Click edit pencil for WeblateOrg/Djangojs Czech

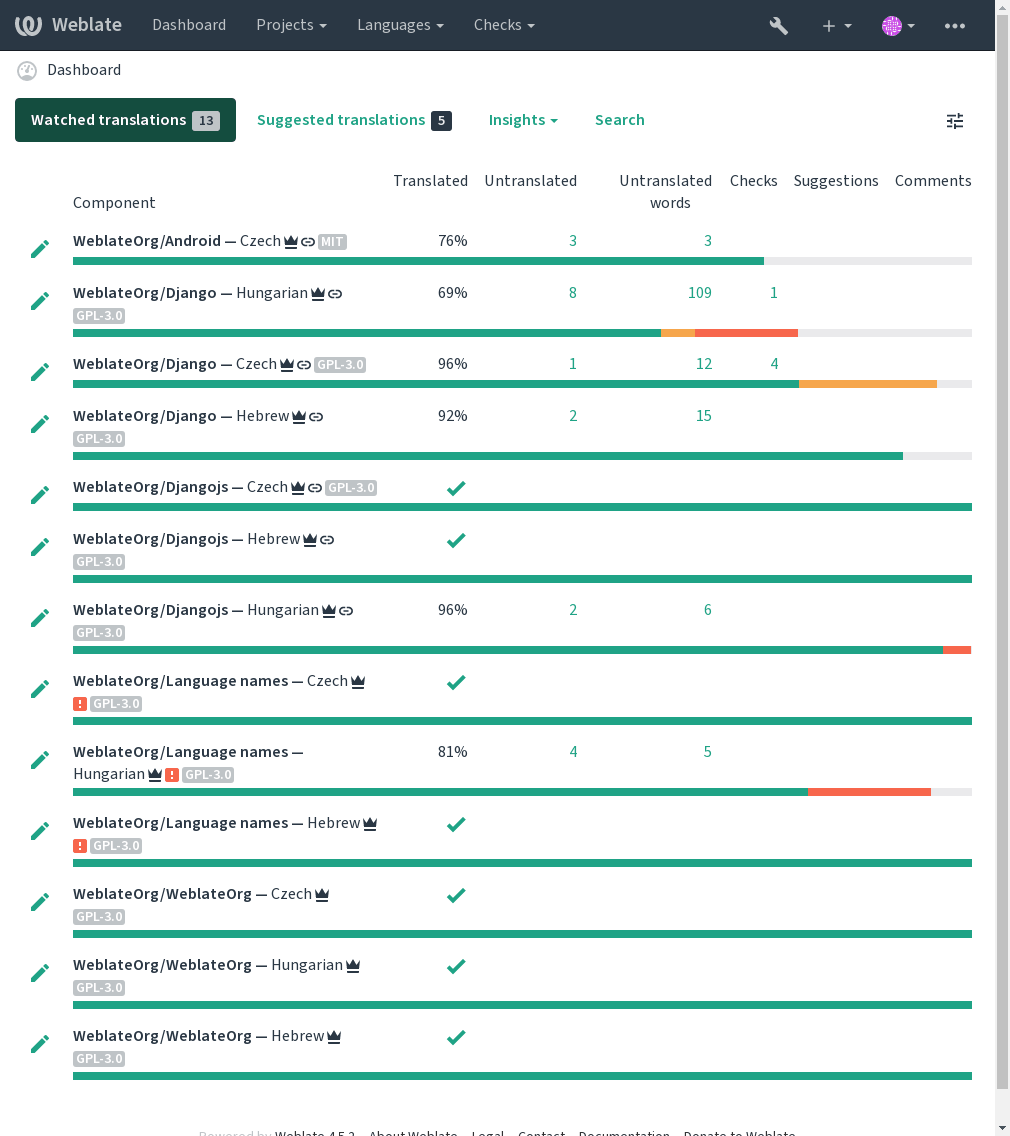coord(40,496)
